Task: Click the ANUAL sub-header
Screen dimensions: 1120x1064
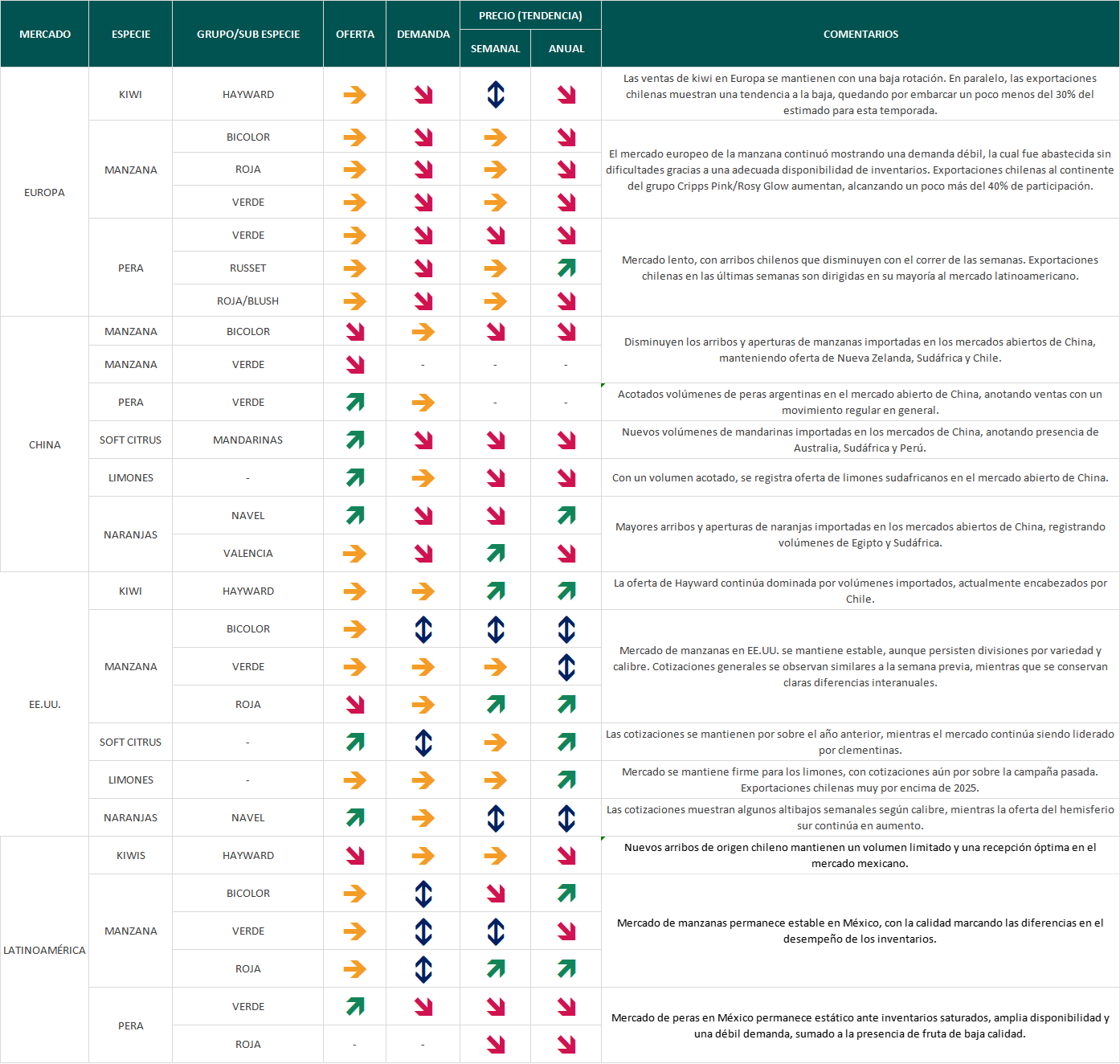Action: (566, 48)
